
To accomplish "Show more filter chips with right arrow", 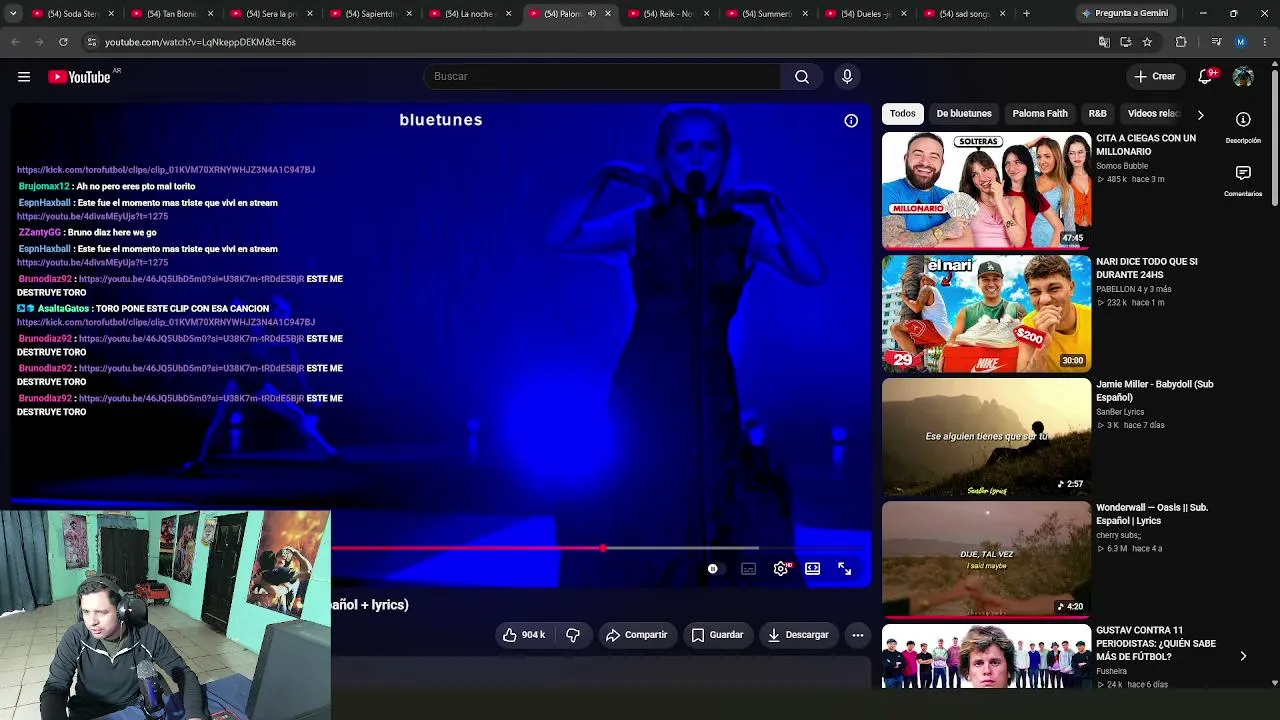I will (1200, 114).
